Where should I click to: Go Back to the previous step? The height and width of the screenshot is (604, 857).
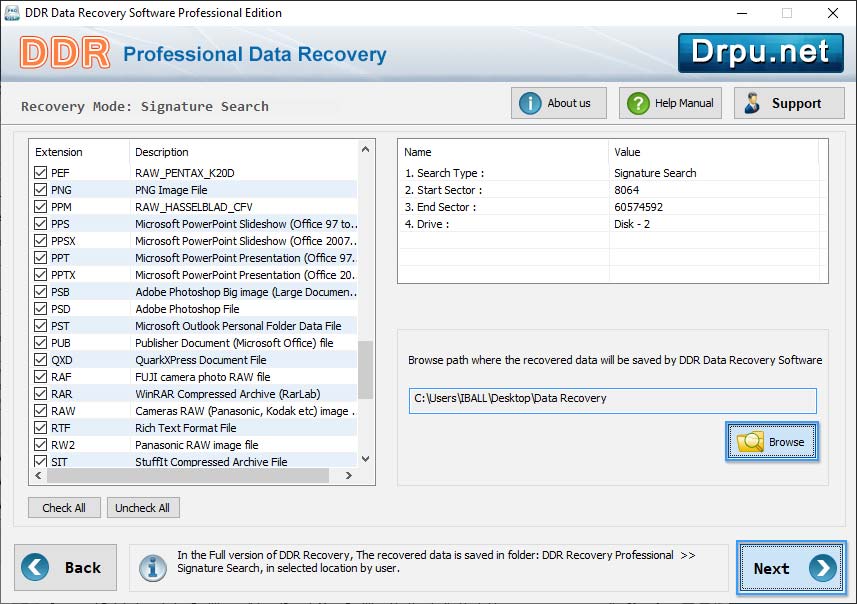pos(66,567)
